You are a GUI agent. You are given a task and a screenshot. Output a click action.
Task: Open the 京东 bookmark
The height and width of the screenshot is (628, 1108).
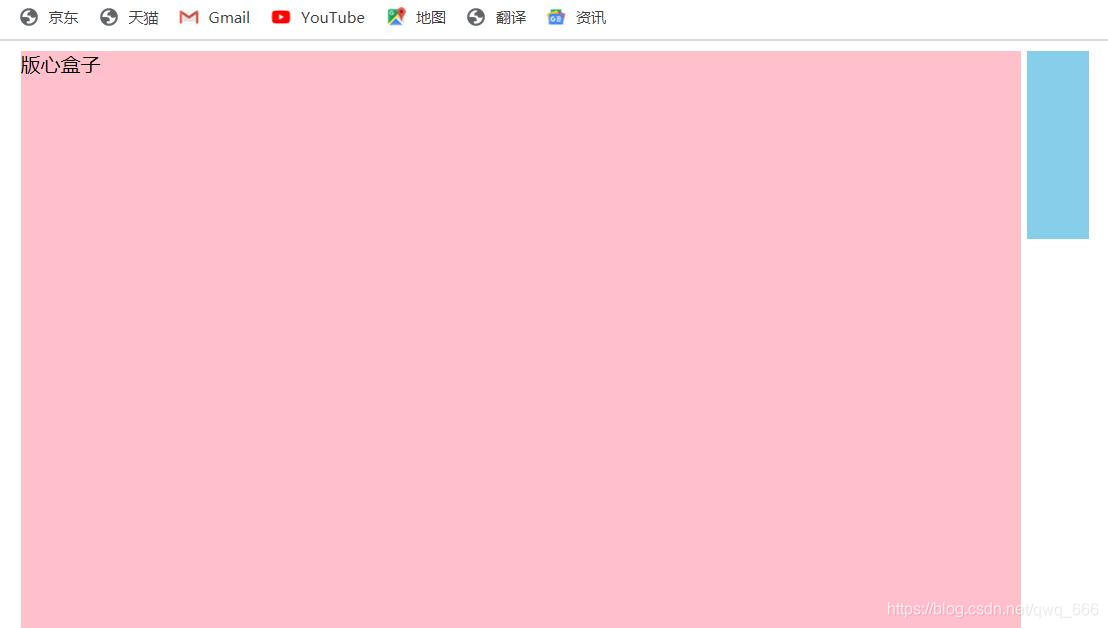click(x=63, y=18)
